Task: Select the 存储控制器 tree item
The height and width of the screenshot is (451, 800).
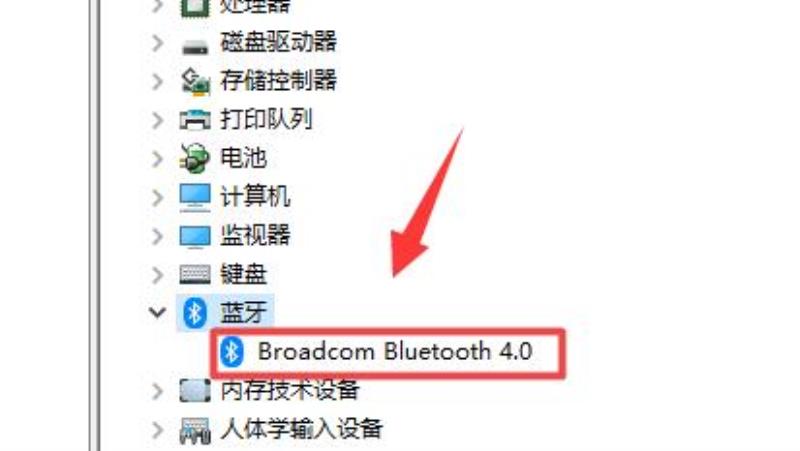Action: 279,81
